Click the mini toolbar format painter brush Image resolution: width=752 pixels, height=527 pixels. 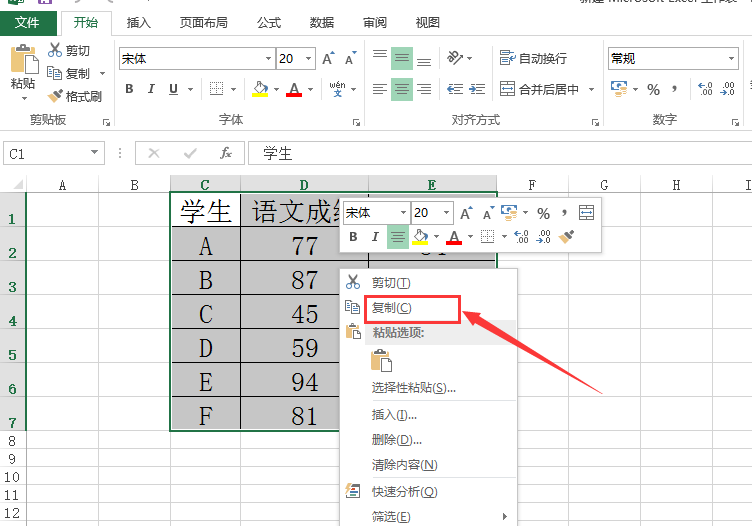click(x=567, y=237)
